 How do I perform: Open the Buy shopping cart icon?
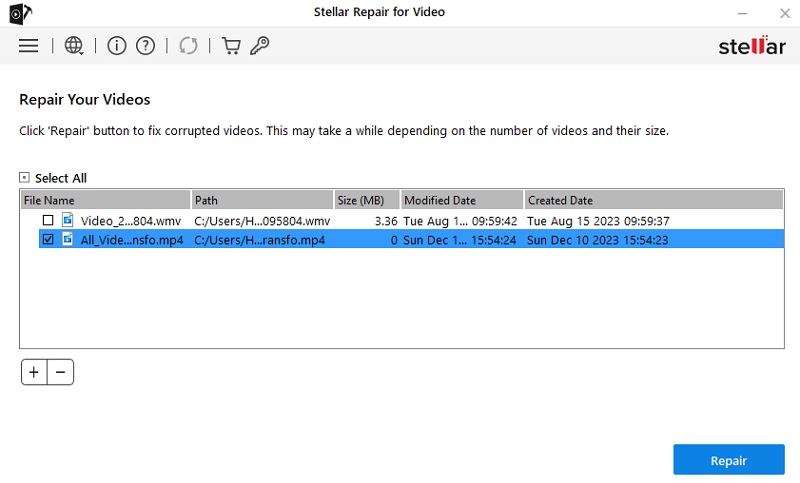[x=231, y=46]
